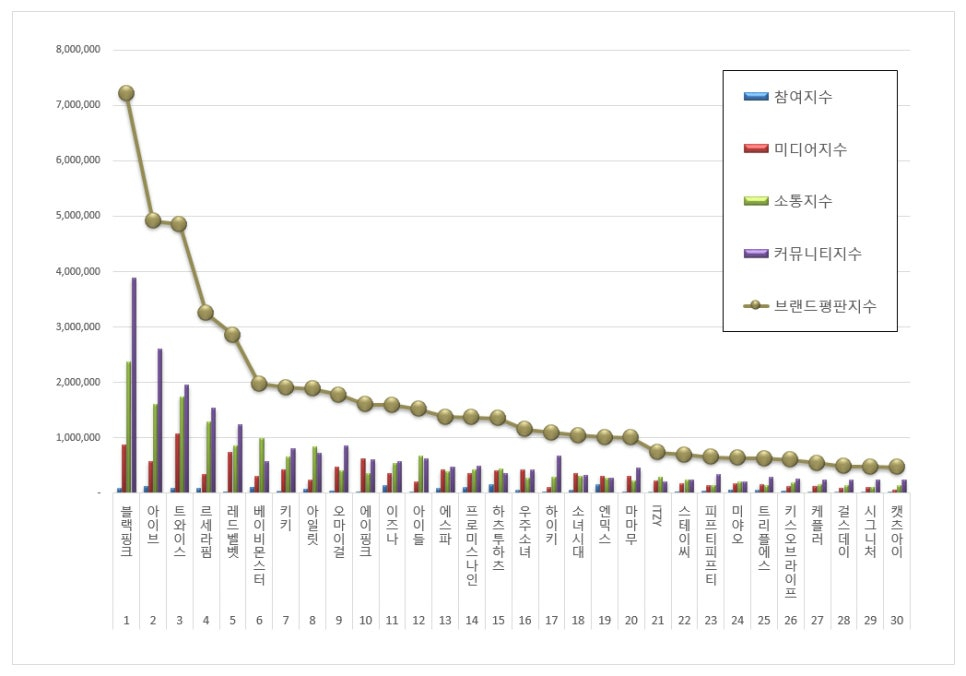Click the 트와이스 line marker
Screen dimensions: 966x676
tap(179, 224)
